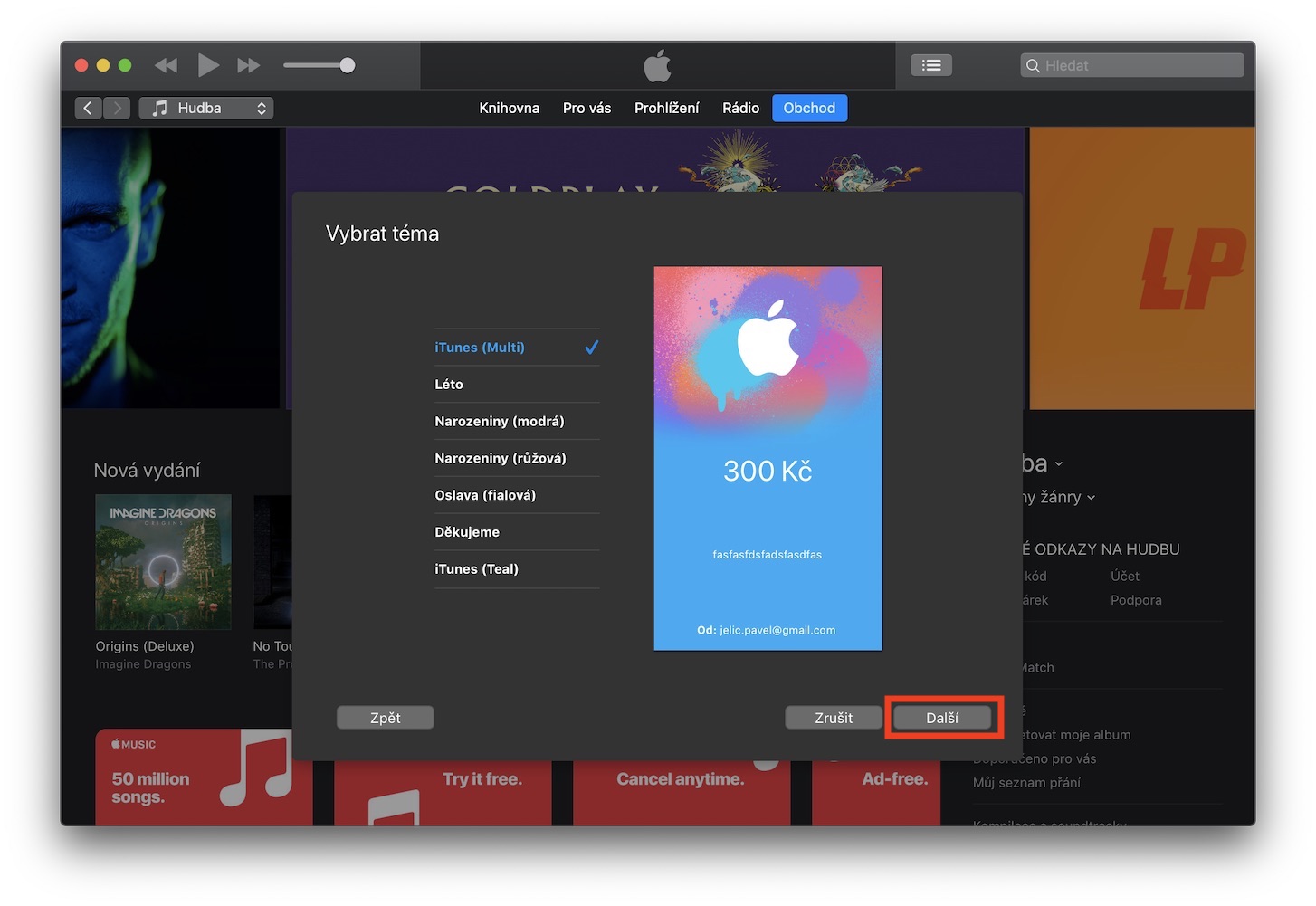Go back with the left arrow
1316x906 pixels.
tap(88, 108)
